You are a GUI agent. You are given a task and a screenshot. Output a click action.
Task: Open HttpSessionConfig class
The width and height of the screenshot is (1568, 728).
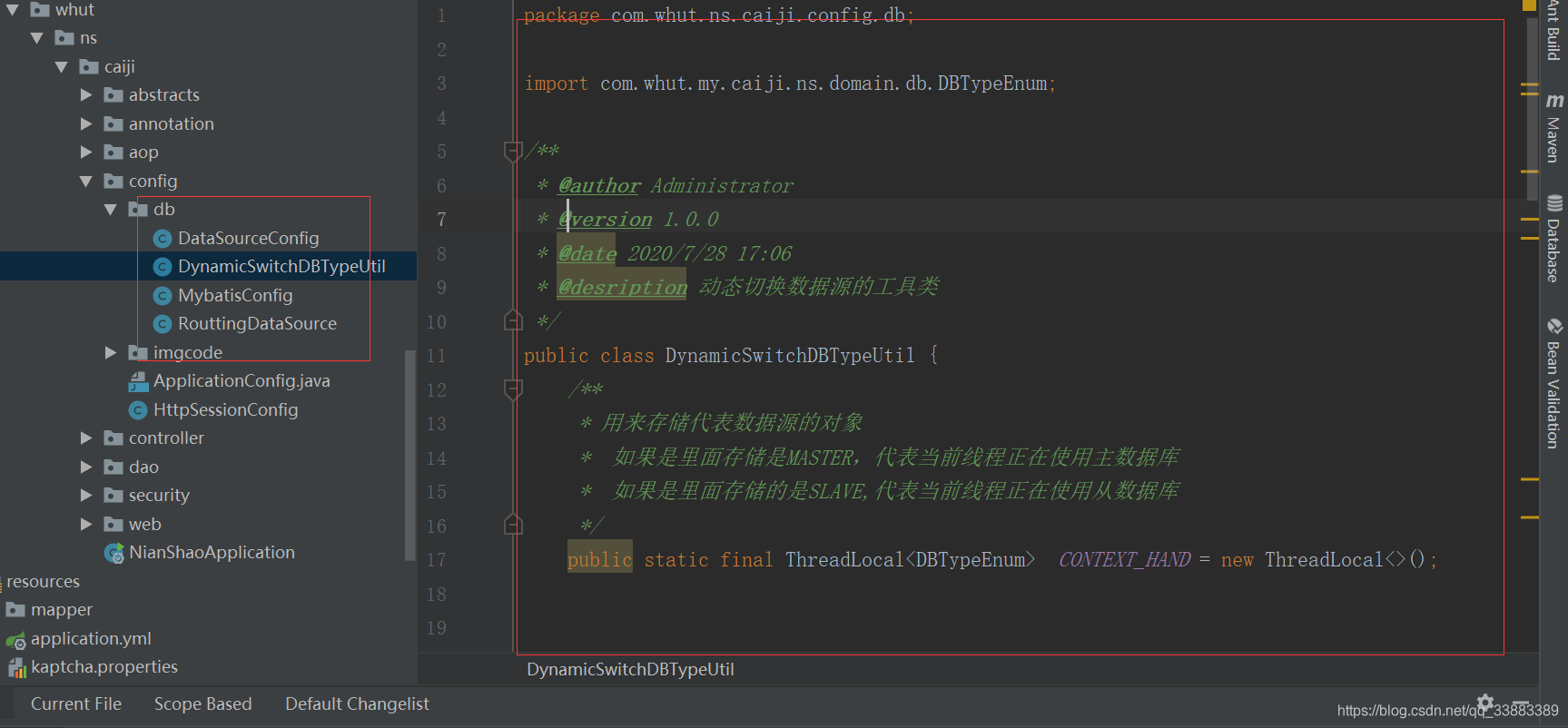(x=225, y=410)
